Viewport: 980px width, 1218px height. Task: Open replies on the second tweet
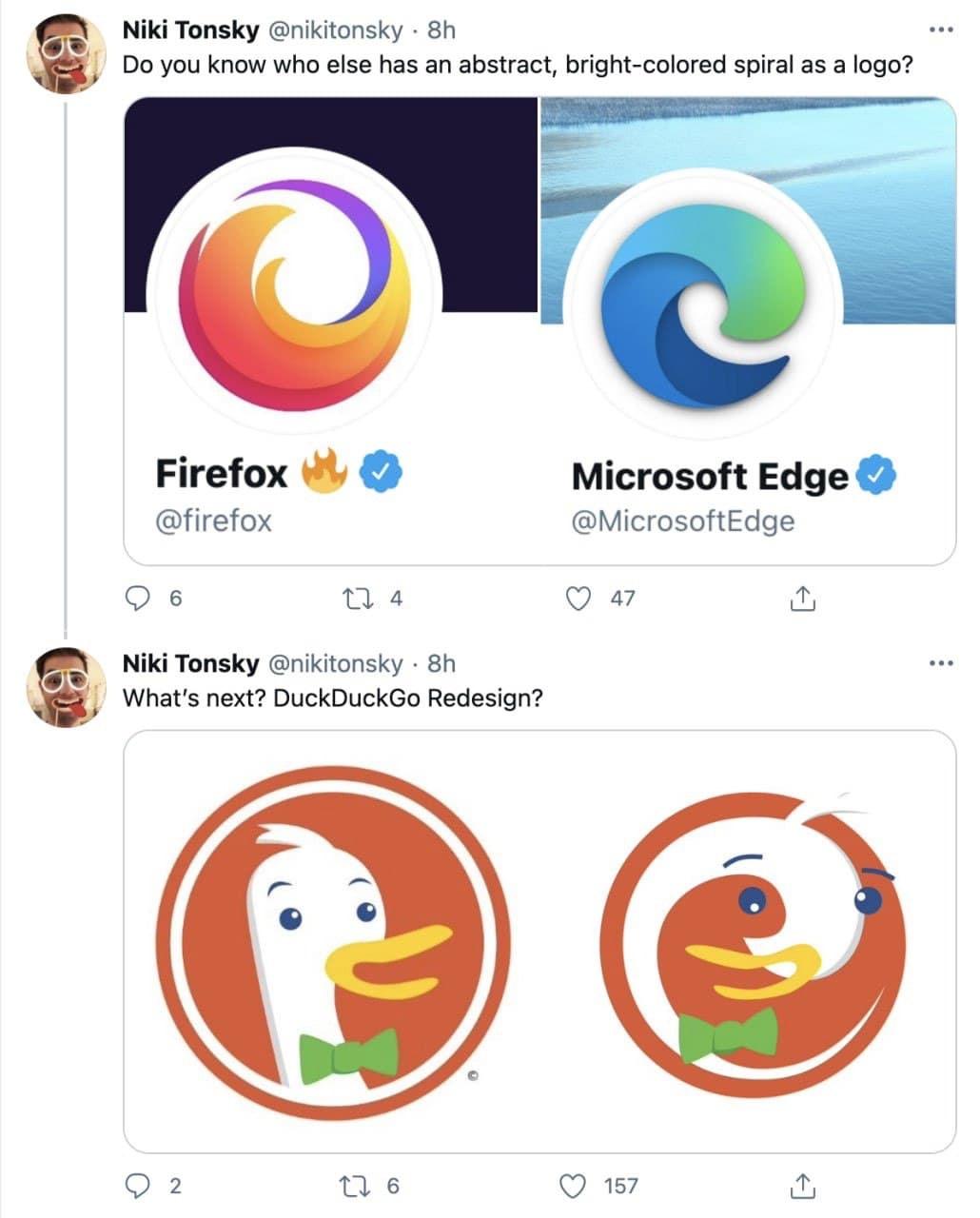click(x=137, y=1186)
